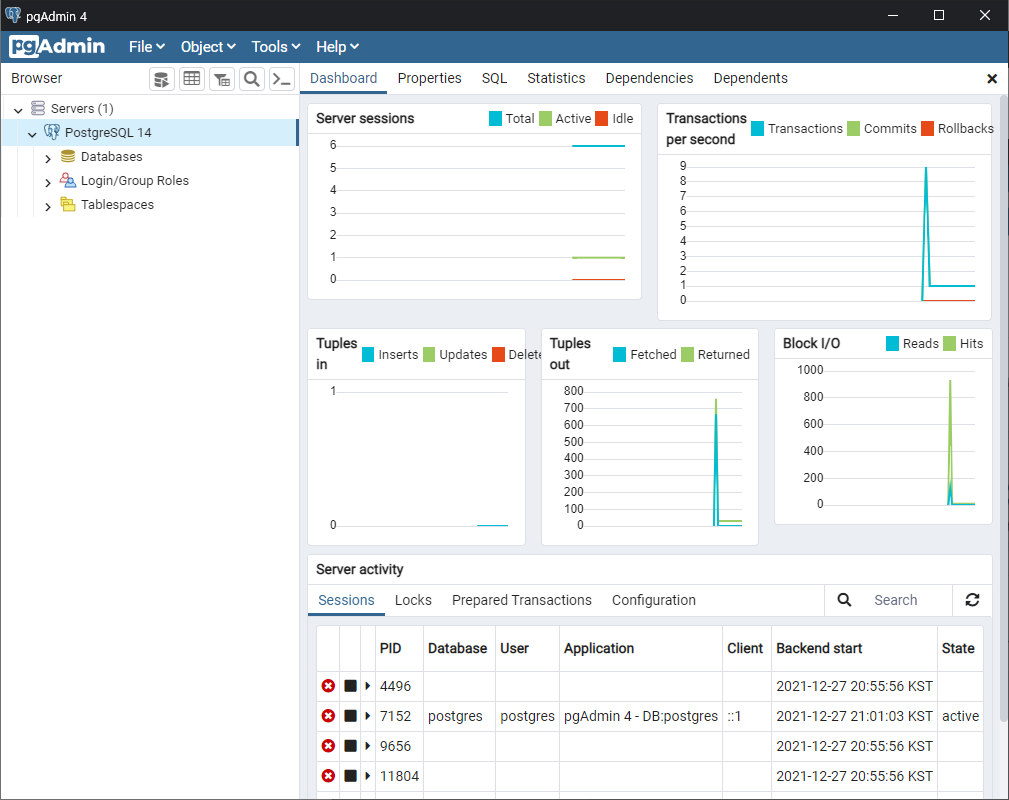Click the Query Tool database icon in Browser toolbar
The width and height of the screenshot is (1009, 800).
tap(162, 79)
